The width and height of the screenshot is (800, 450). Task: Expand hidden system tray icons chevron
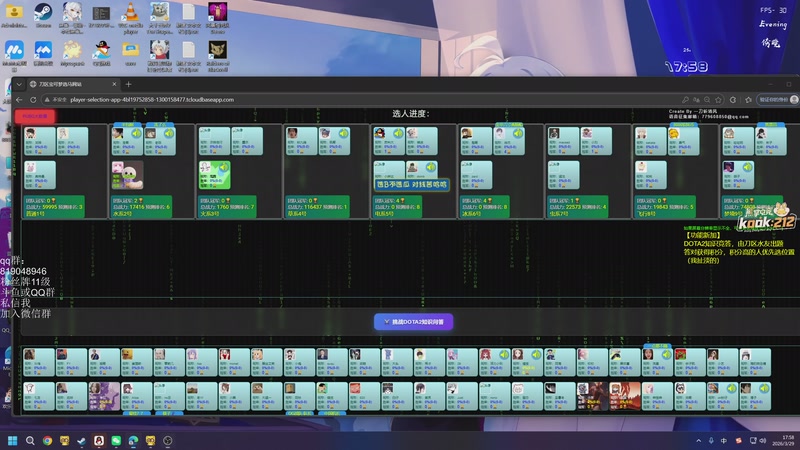698,441
